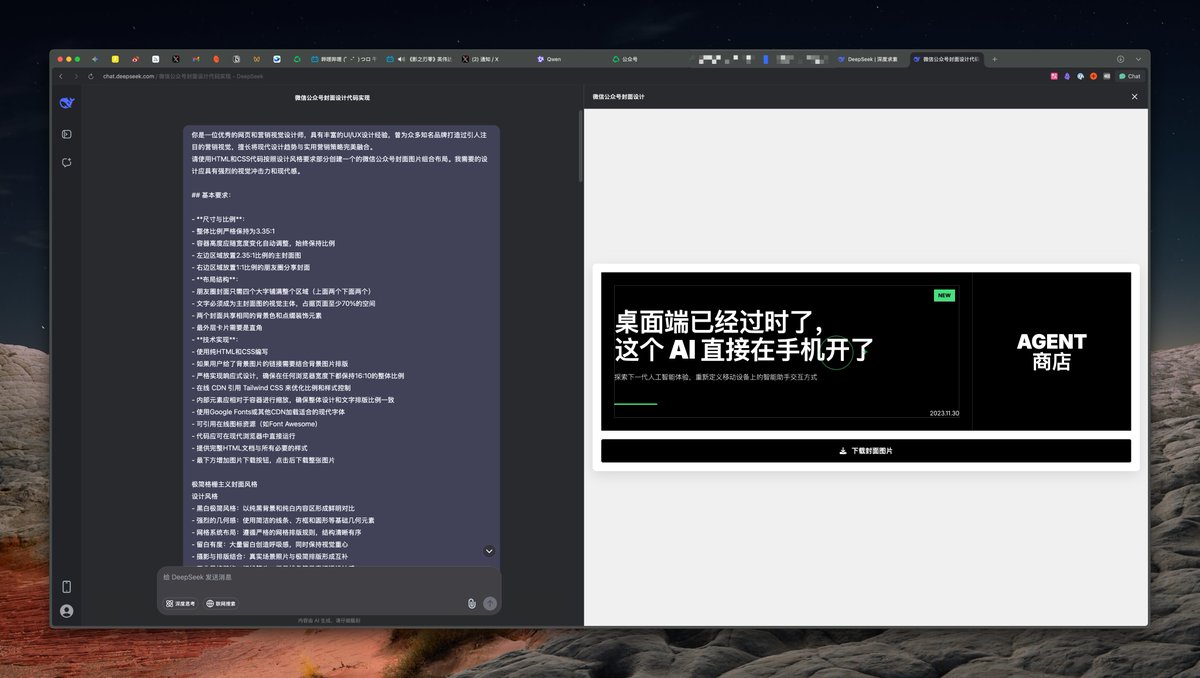
Task: Click the green recycle pinned tab icon
Action: click(x=297, y=59)
